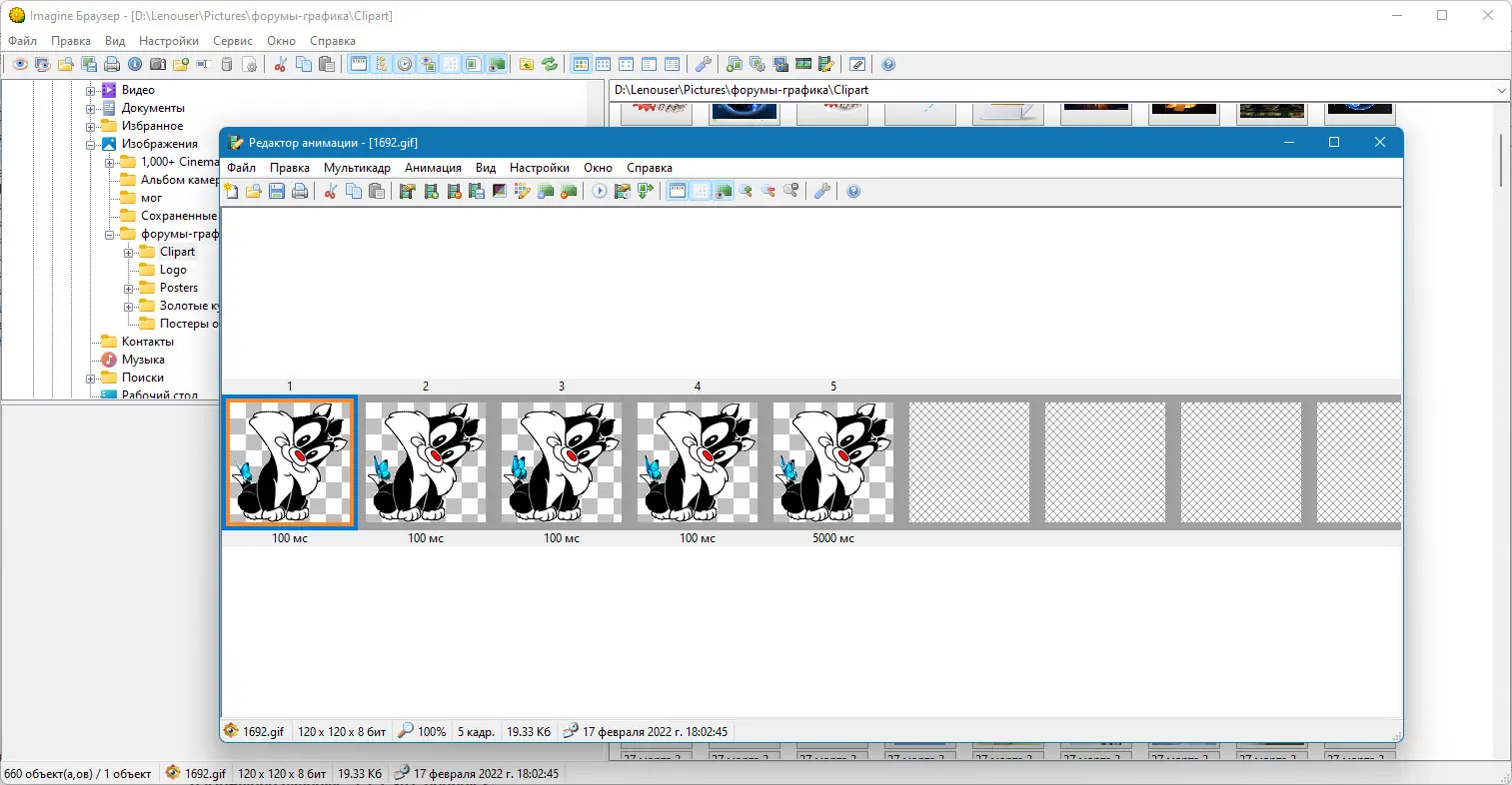Image resolution: width=1512 pixels, height=785 pixels.
Task: Cut the frame using the editor scissors icon
Action: tap(330, 191)
